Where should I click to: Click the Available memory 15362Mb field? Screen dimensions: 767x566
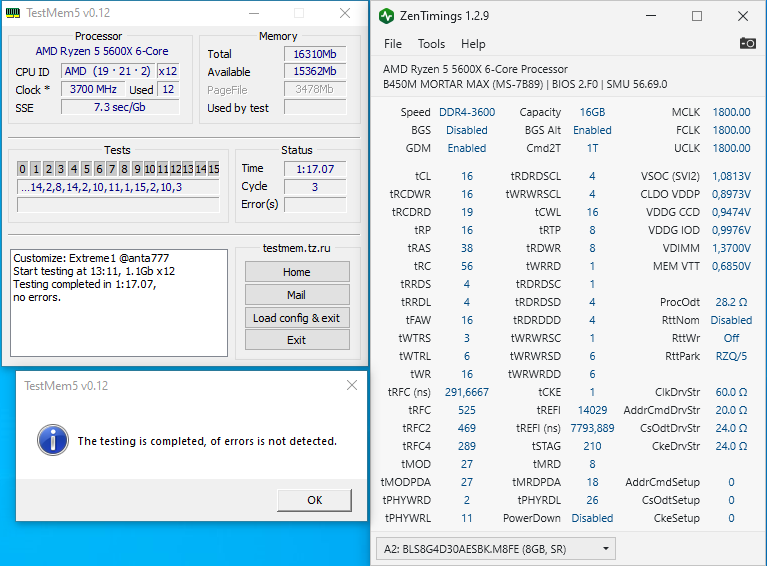click(315, 71)
